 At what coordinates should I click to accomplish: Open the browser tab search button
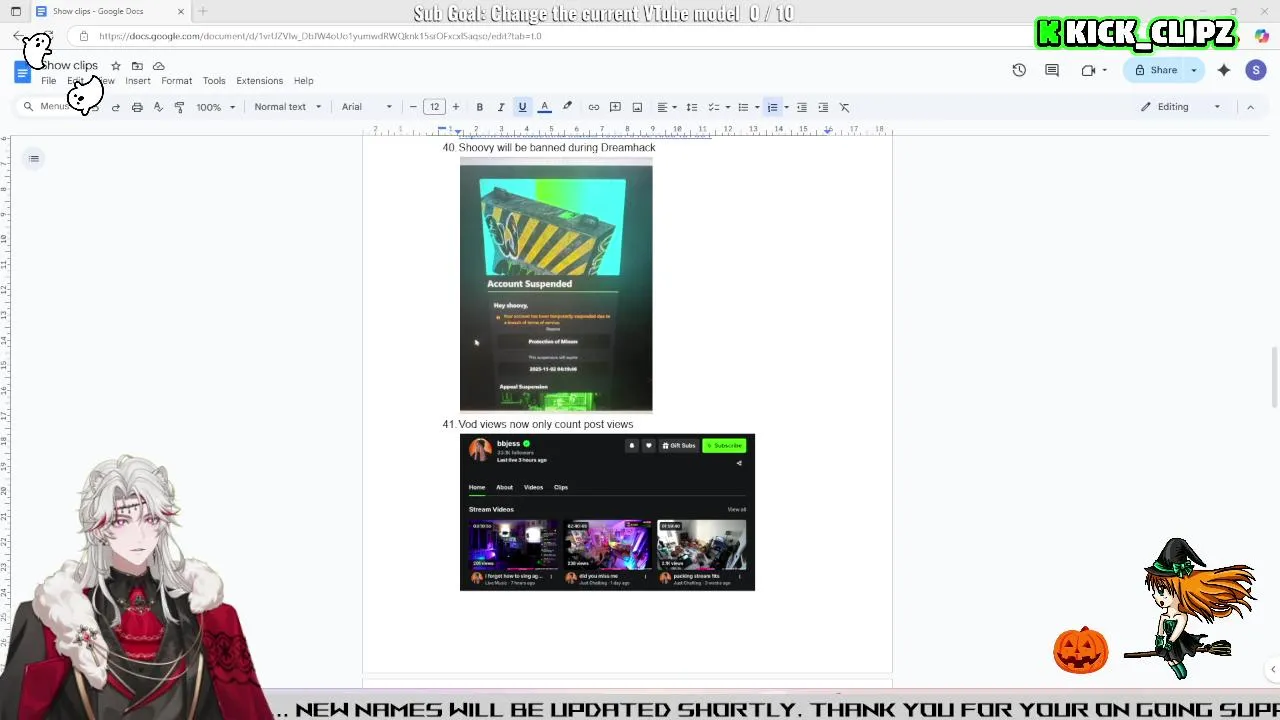point(16,11)
